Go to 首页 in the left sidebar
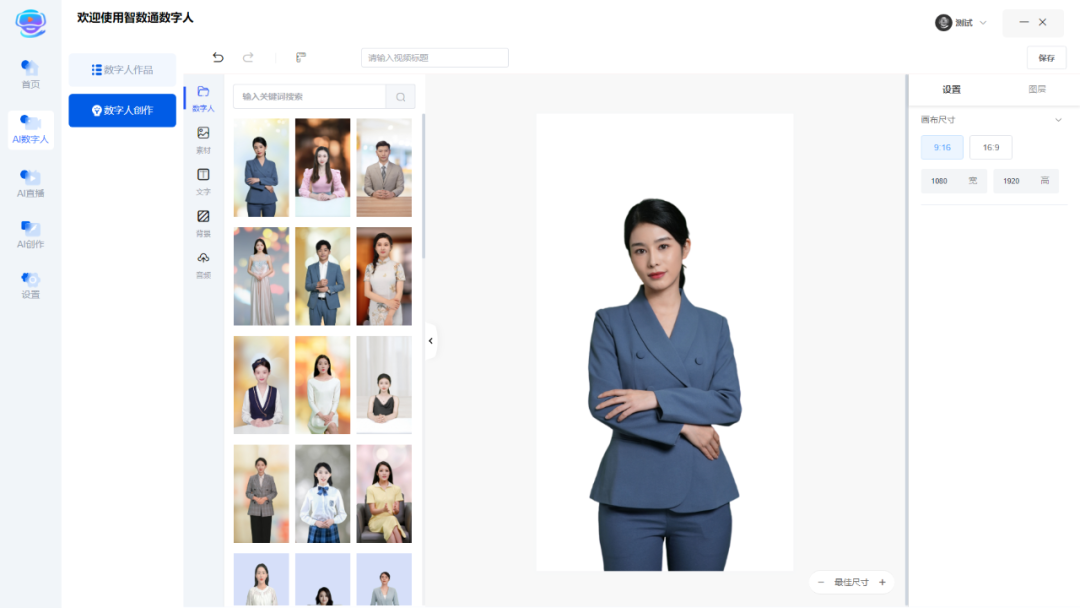Image resolution: width=1080 pixels, height=608 pixels. (30, 74)
